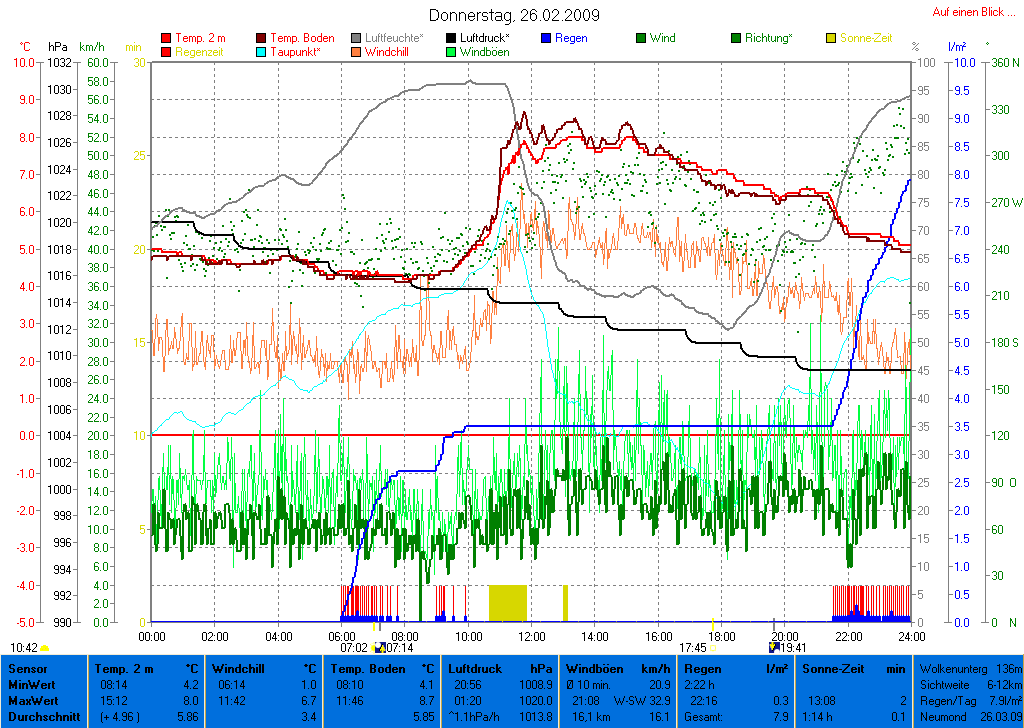Image resolution: width=1024 pixels, height=728 pixels.
Task: Click the blue Regen legend square
Action: point(547,38)
